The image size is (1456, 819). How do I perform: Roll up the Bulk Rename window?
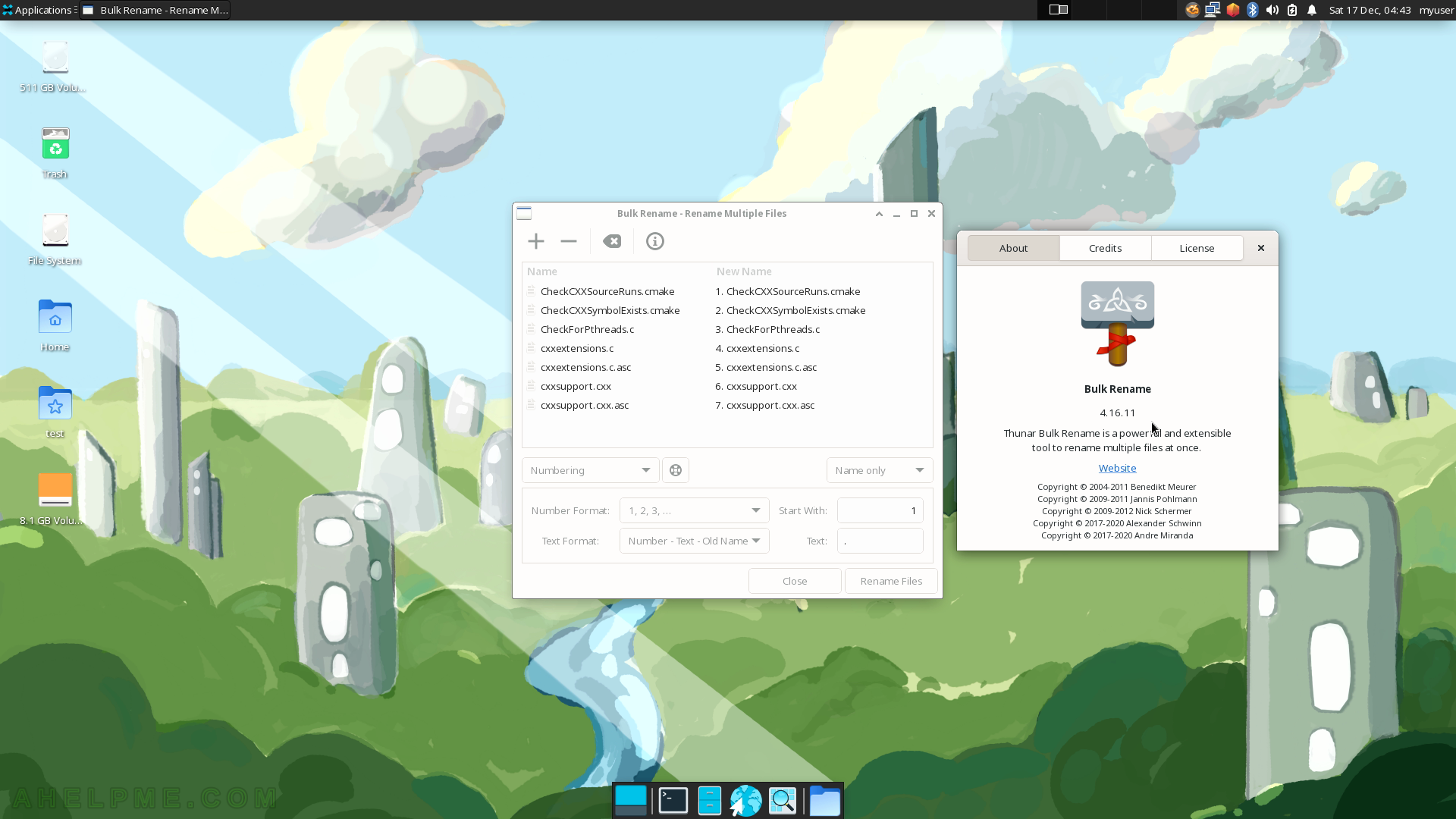(879, 214)
